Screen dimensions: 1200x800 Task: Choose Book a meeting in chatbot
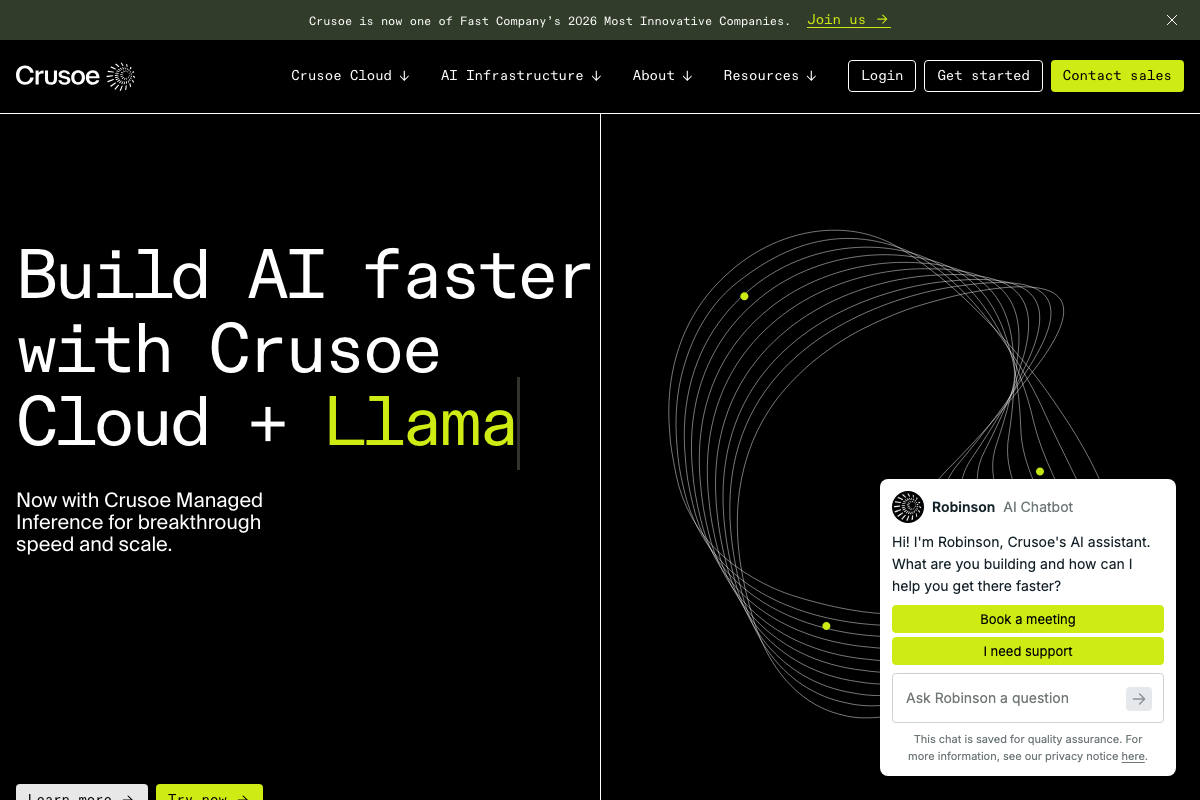pyautogui.click(x=1028, y=619)
